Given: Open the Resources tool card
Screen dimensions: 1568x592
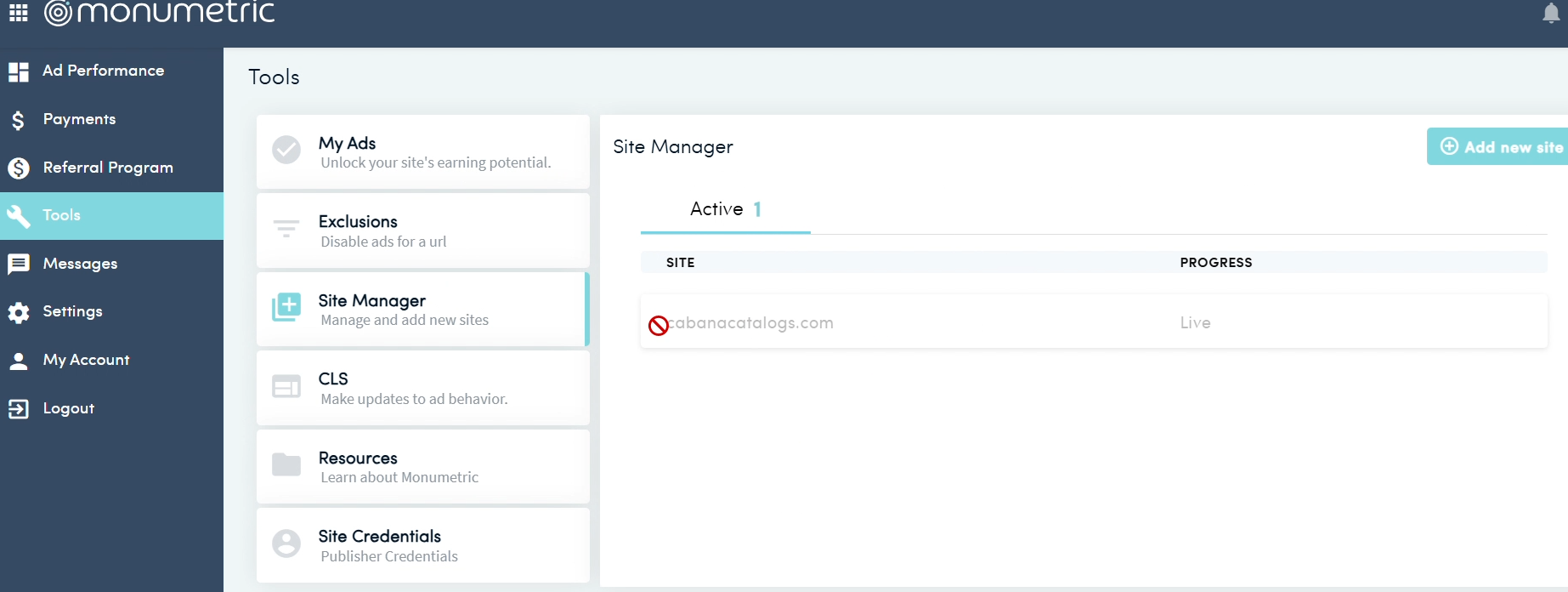Looking at the screenshot, I should click(423, 466).
